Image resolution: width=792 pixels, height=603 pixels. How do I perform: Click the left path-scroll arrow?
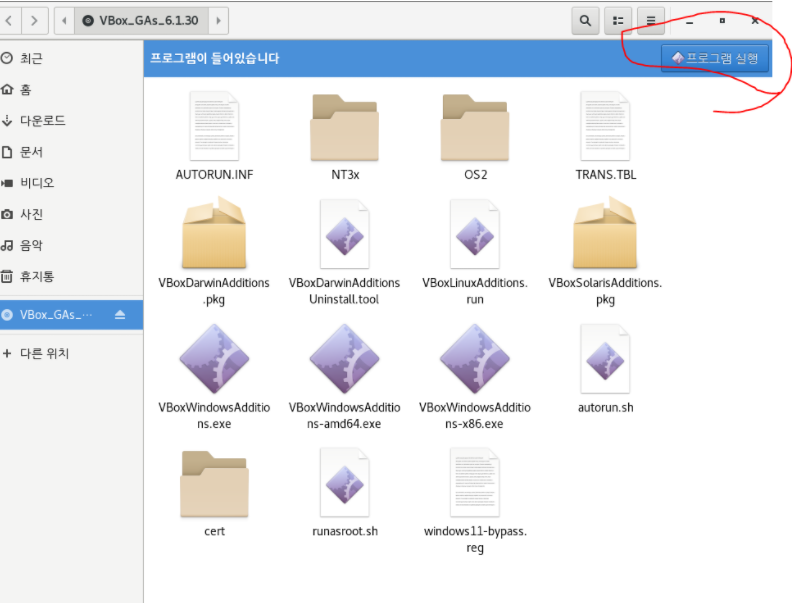pos(64,21)
